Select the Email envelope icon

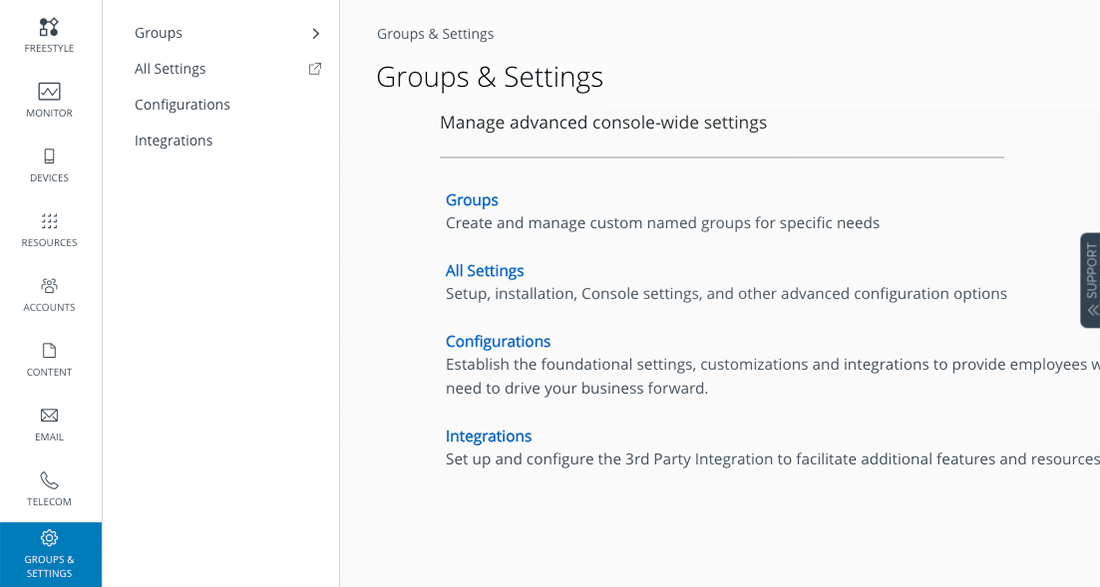[48, 419]
